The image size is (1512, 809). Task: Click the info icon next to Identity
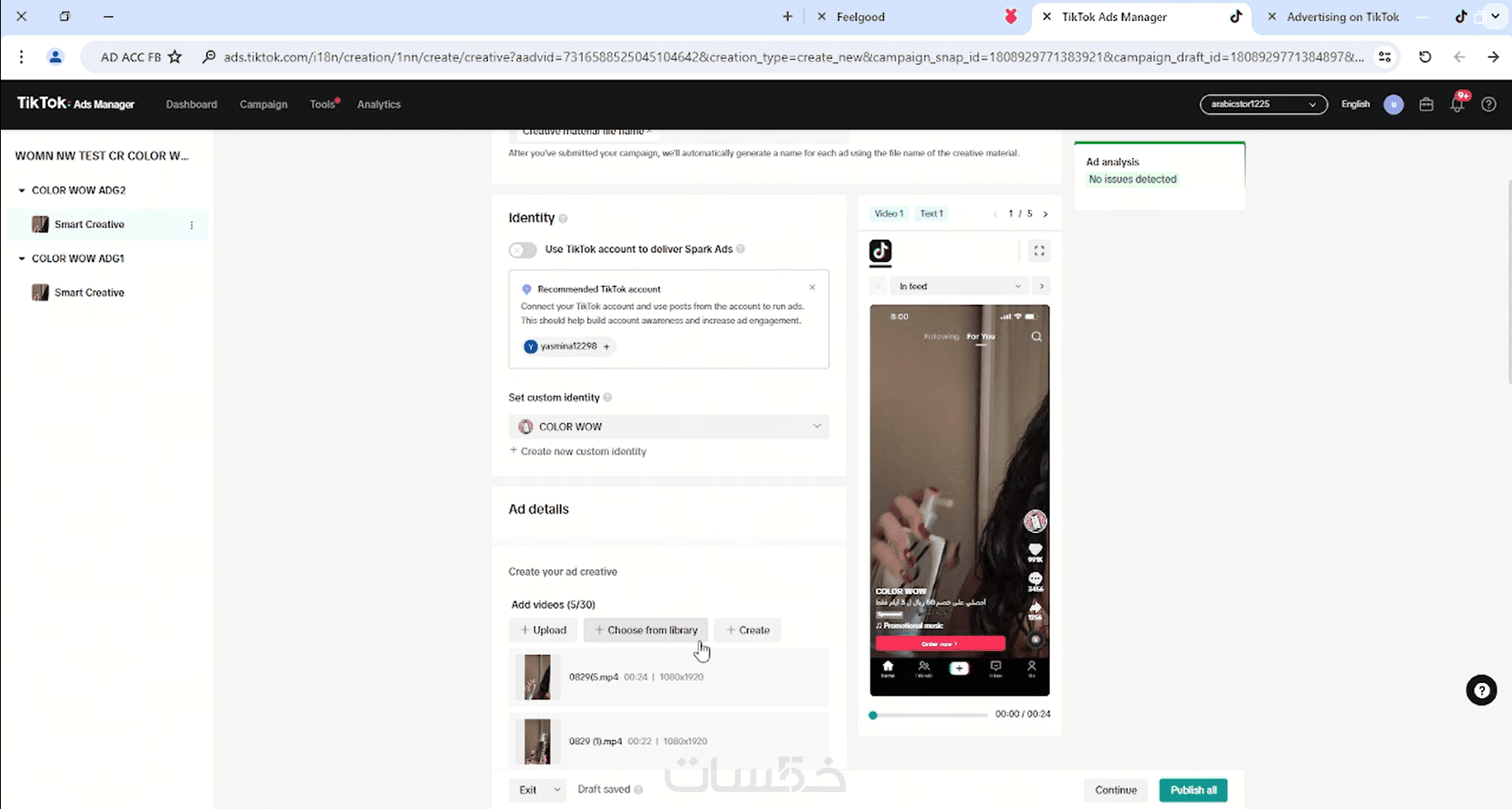(563, 219)
